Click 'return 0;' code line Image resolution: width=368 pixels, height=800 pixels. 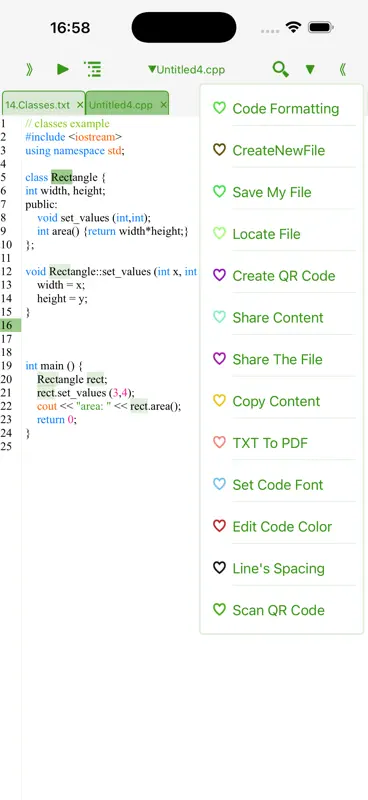coord(57,419)
